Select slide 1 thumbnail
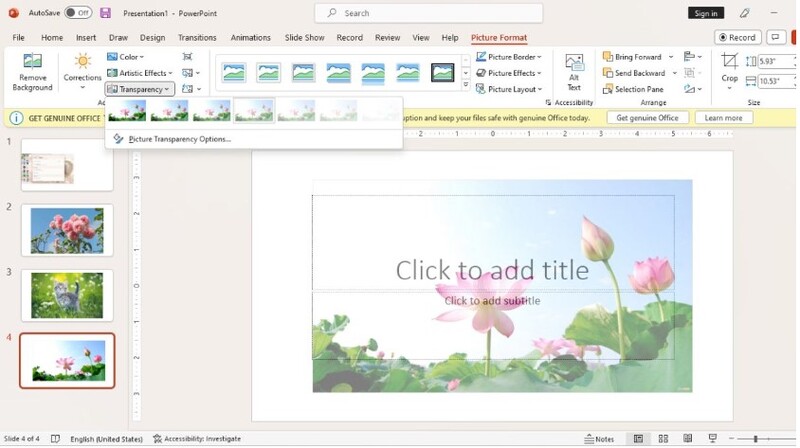This screenshot has width=800, height=448. coord(67,165)
